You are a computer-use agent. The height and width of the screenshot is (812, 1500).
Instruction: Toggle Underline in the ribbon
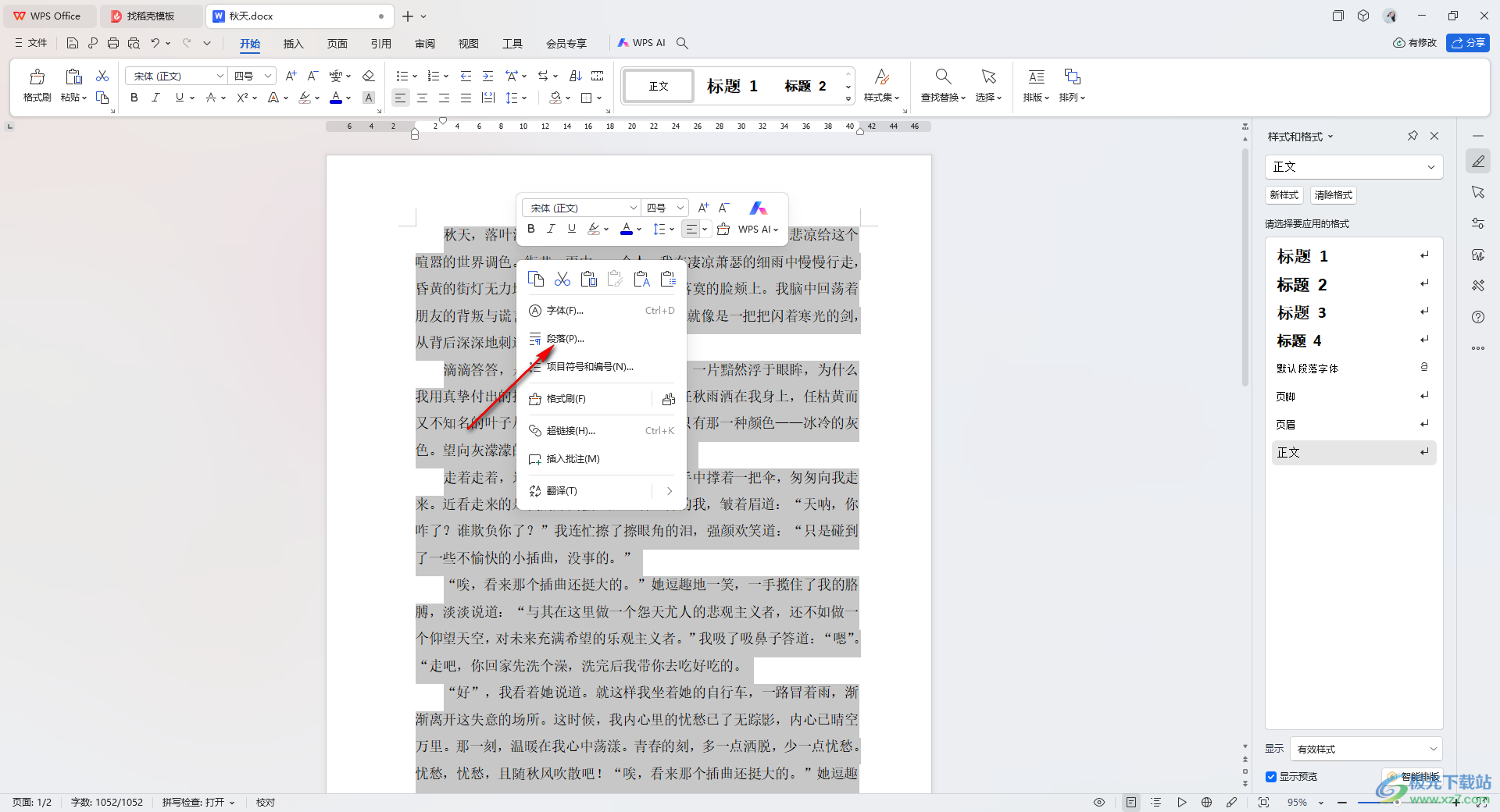coord(180,98)
